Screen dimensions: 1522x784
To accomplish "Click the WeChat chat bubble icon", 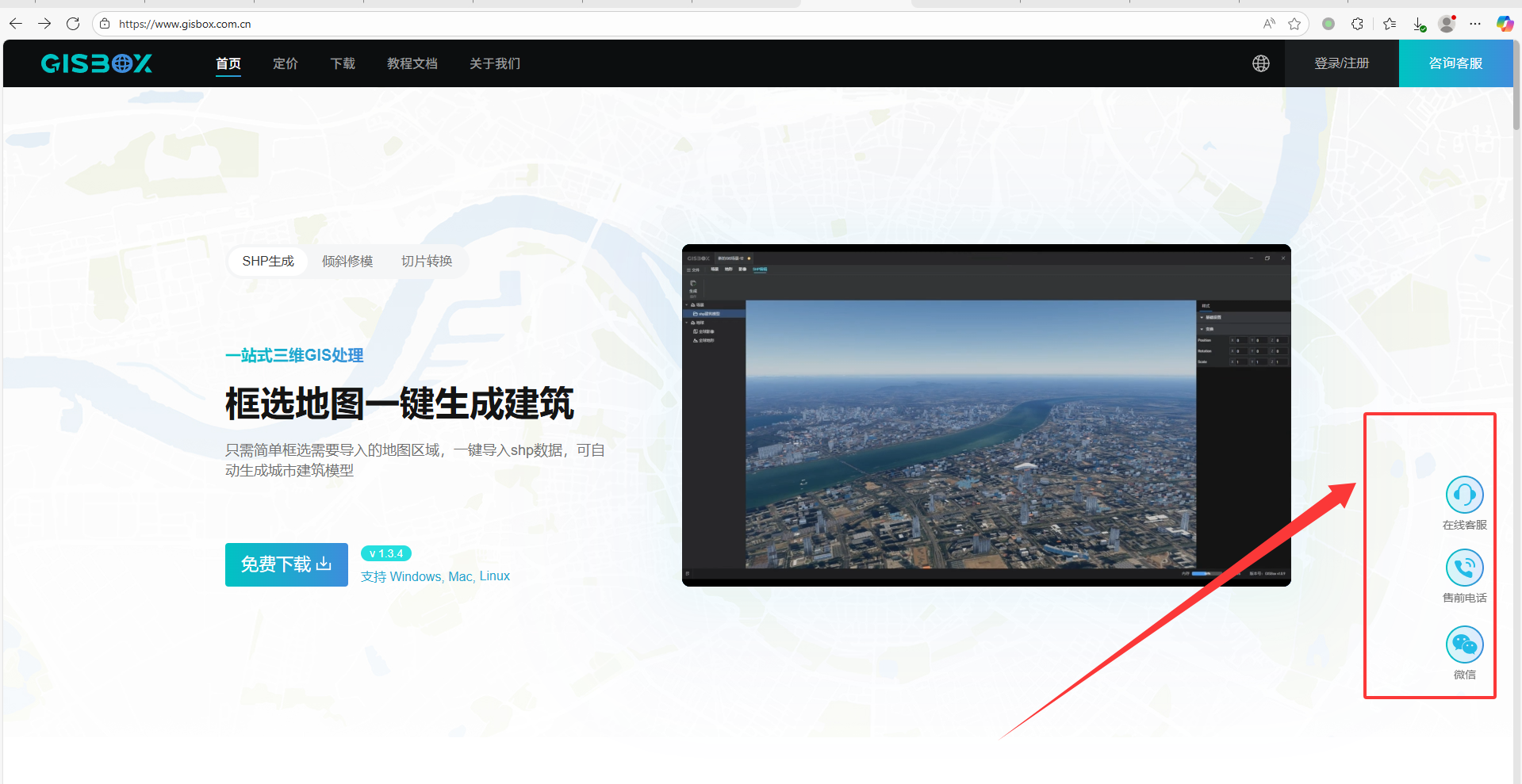I will 1464,644.
